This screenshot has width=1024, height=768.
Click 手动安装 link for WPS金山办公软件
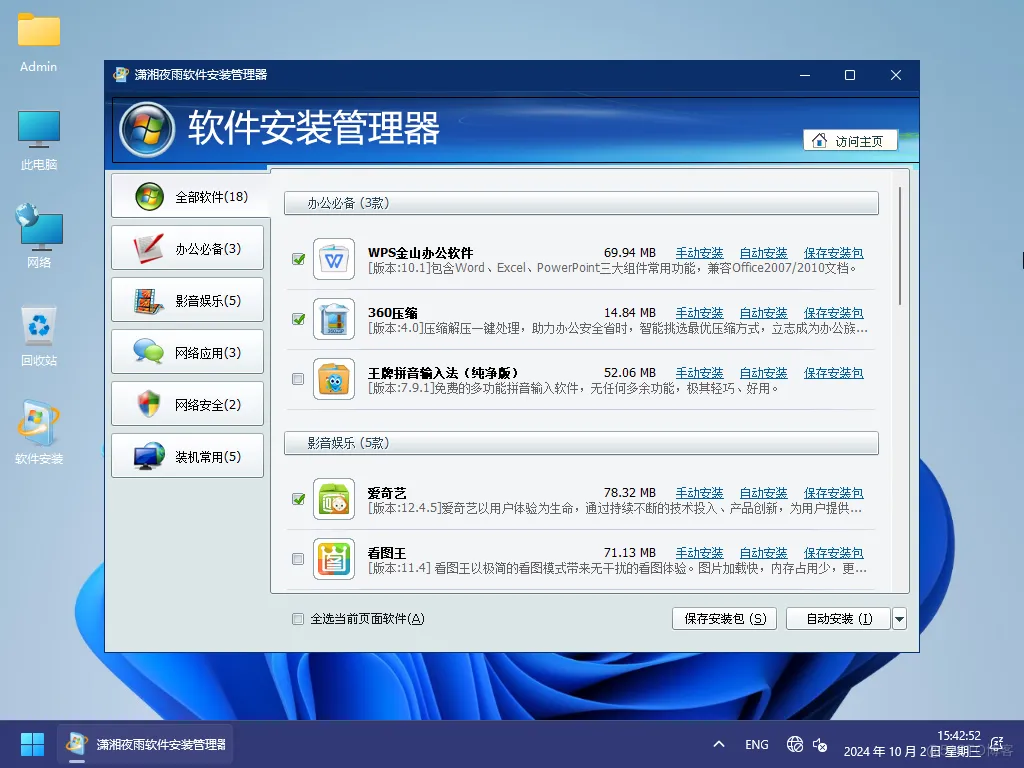pos(699,253)
